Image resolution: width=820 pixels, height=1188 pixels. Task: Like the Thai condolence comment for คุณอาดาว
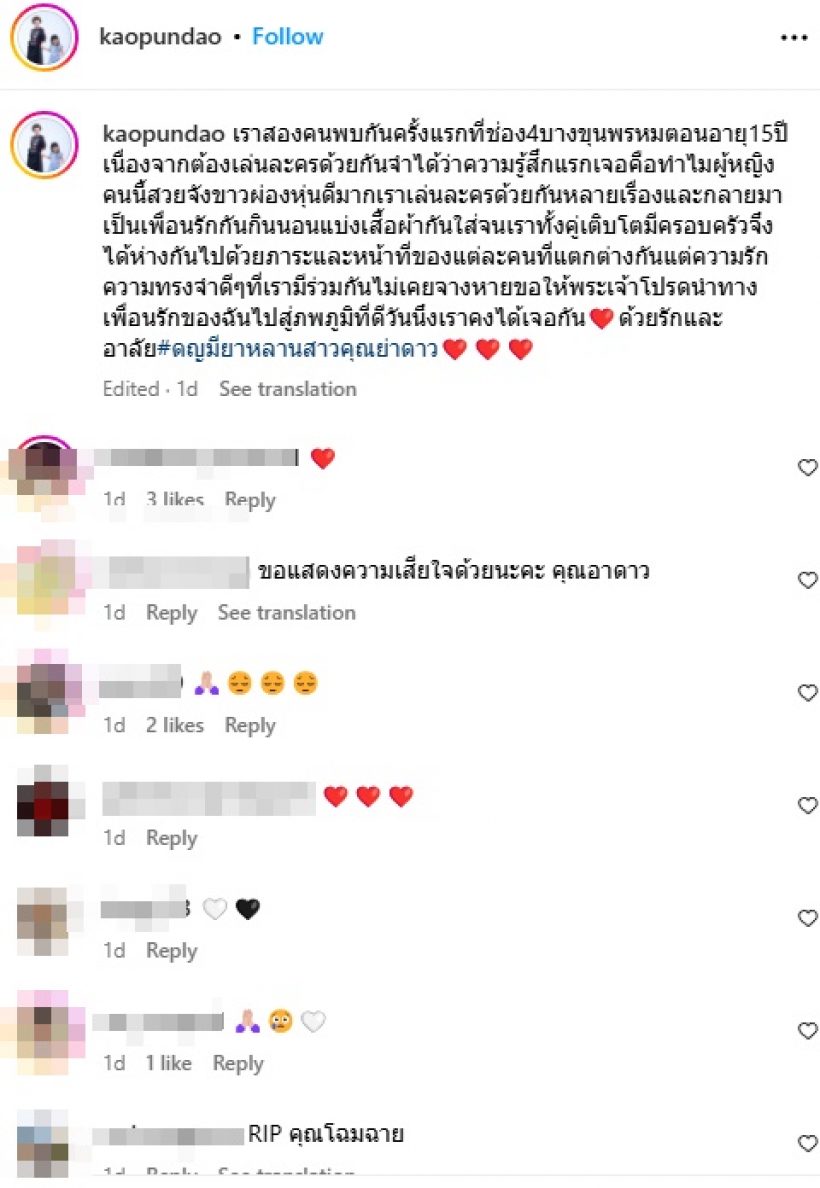[x=808, y=580]
